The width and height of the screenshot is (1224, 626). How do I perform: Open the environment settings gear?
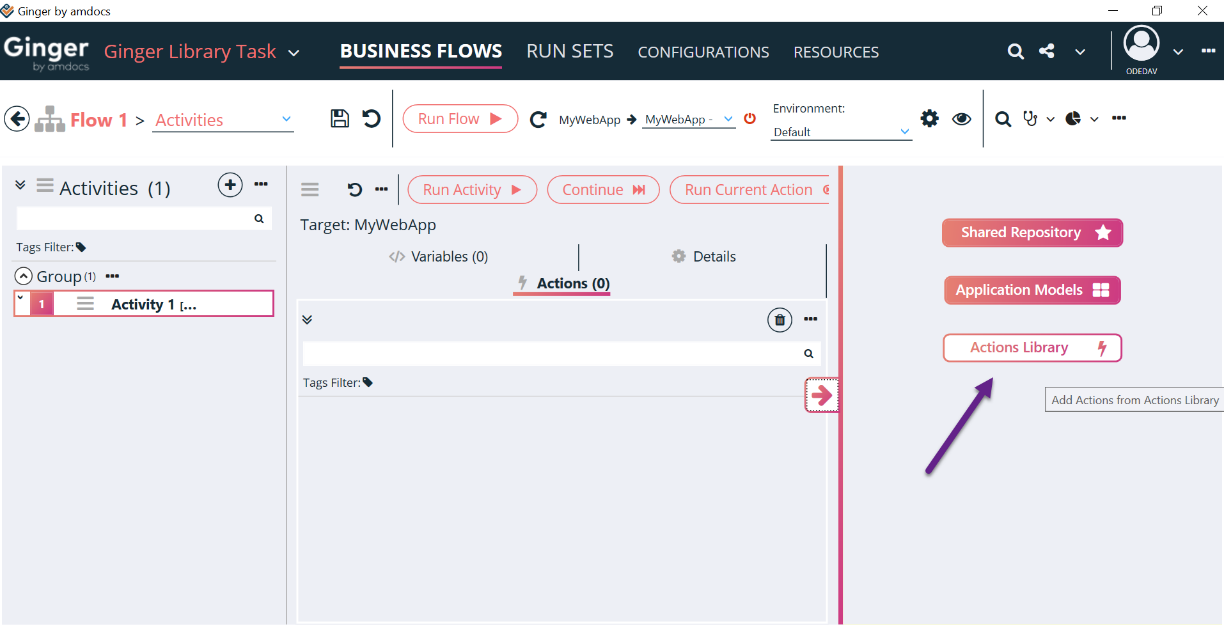coord(930,119)
